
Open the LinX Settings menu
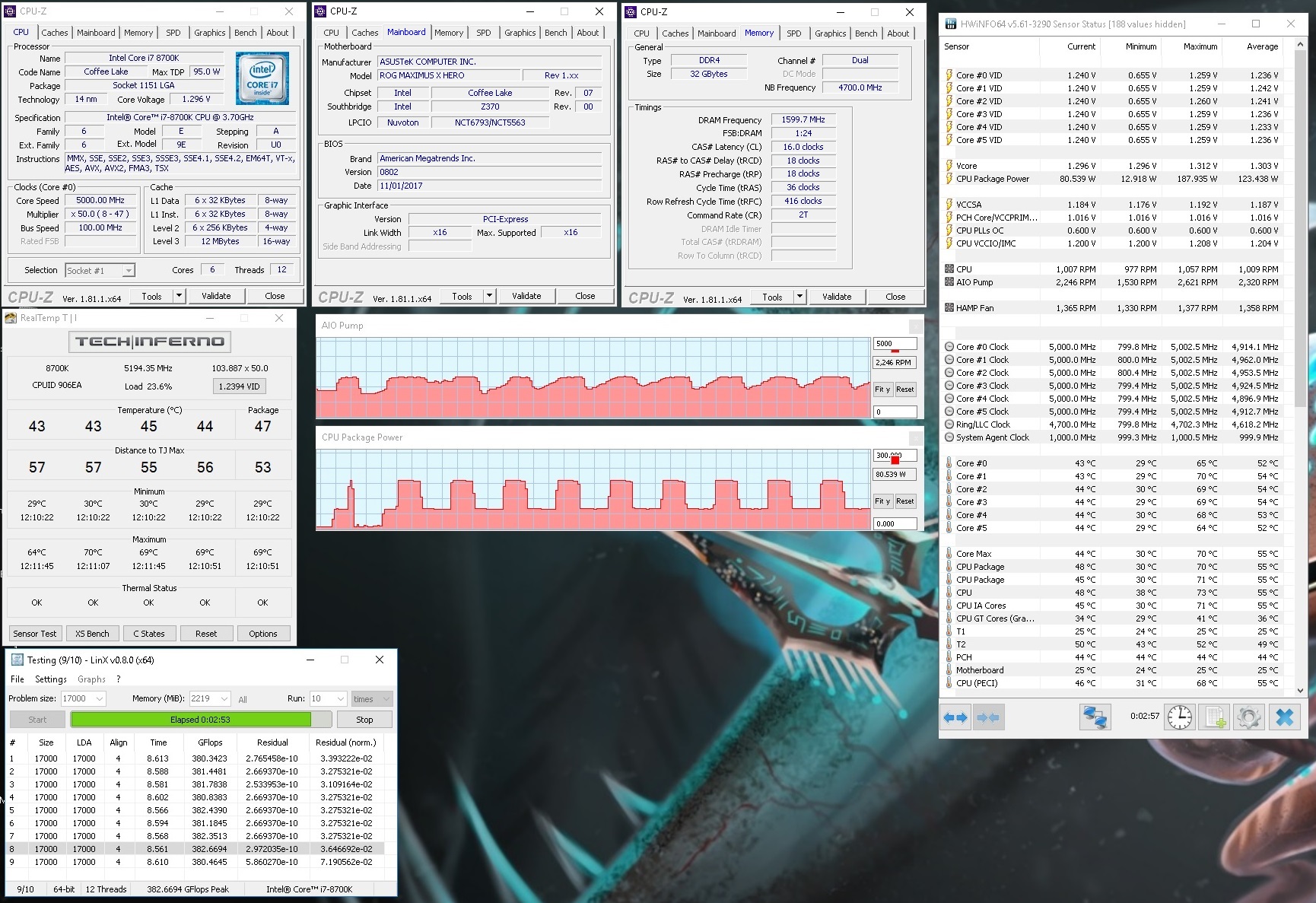click(x=51, y=679)
